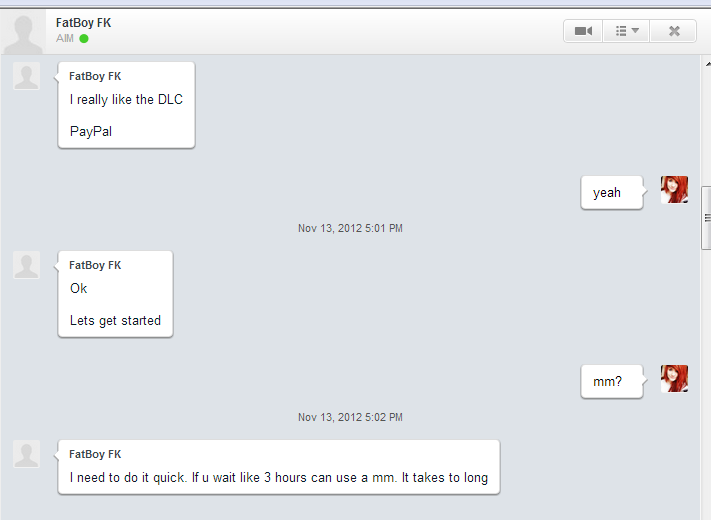Click the red-haired avatar next to 'mm?'
Viewport: 711px width, 520px height.
[674, 379]
